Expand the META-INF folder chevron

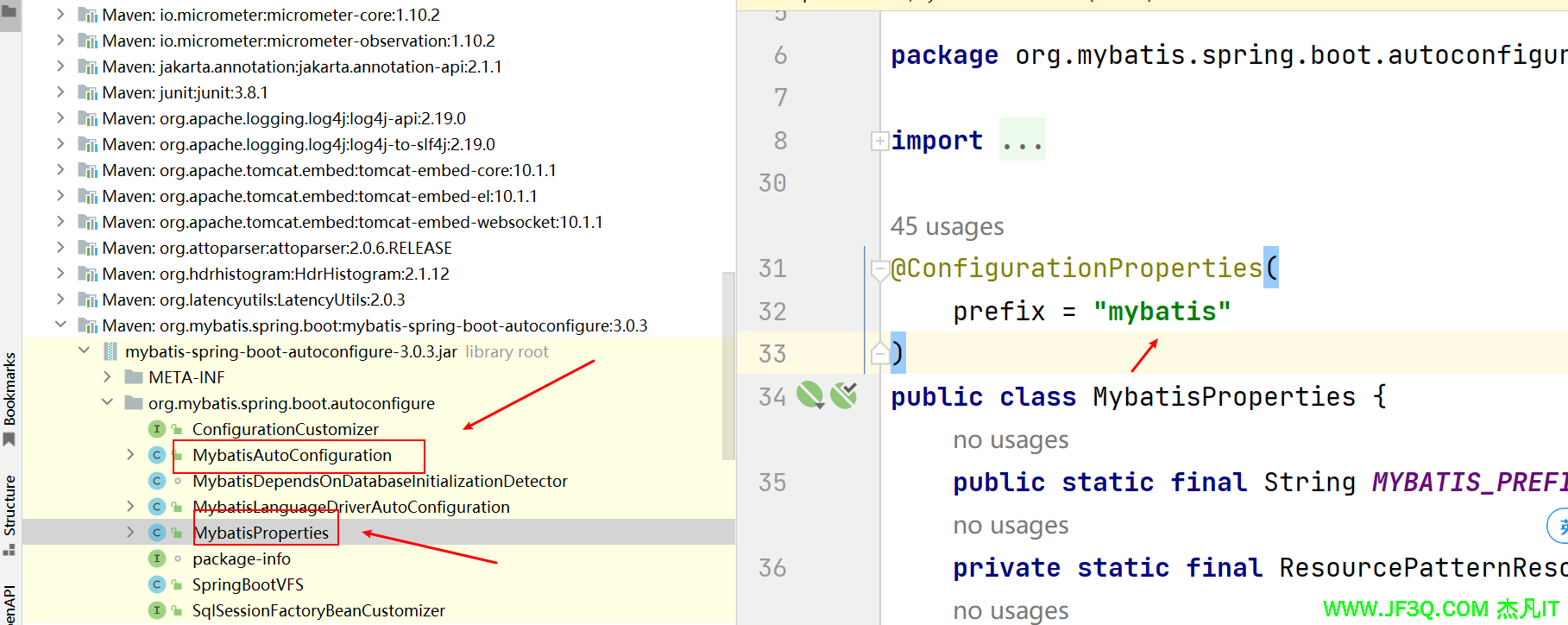click(x=107, y=377)
